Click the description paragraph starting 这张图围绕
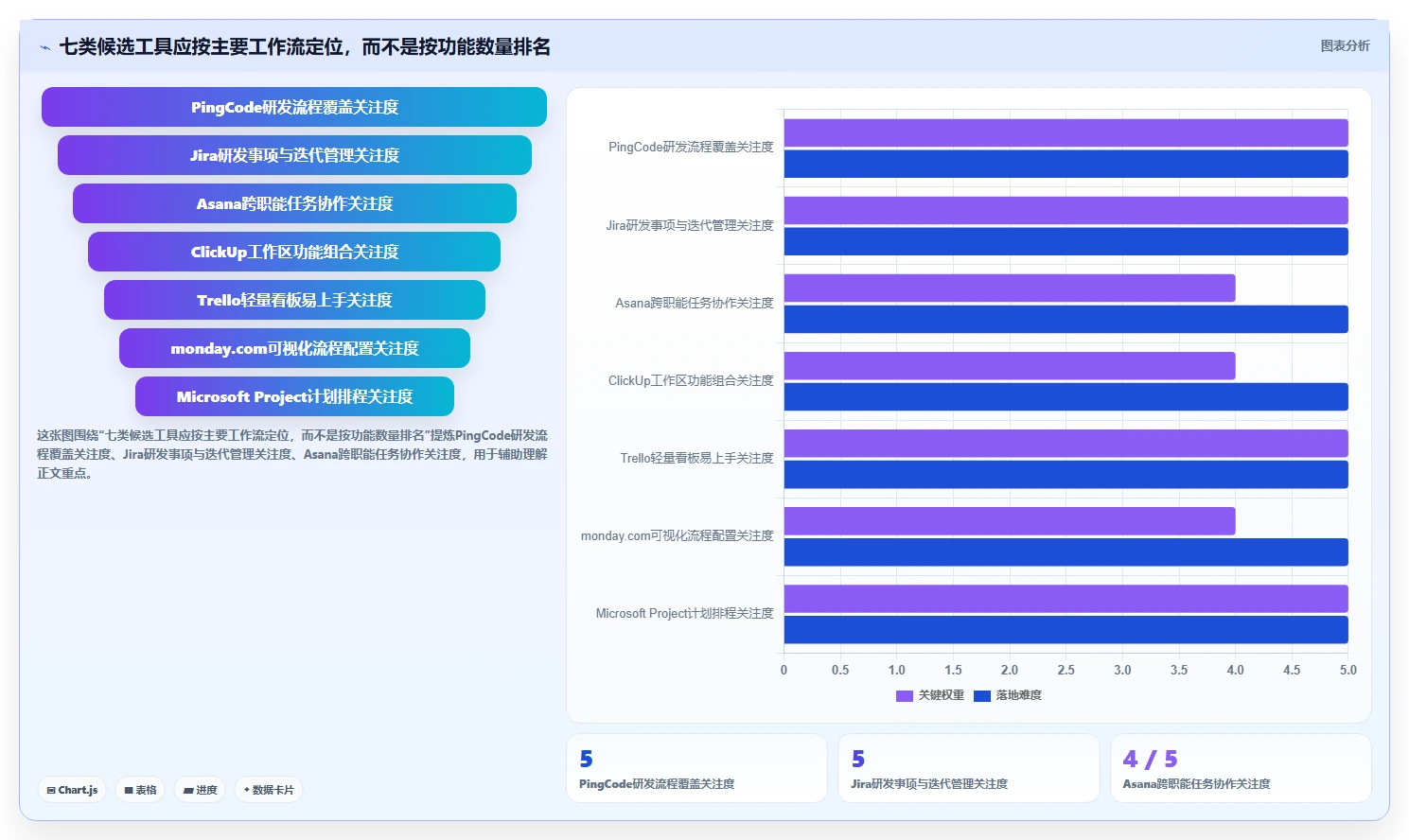 coord(291,454)
